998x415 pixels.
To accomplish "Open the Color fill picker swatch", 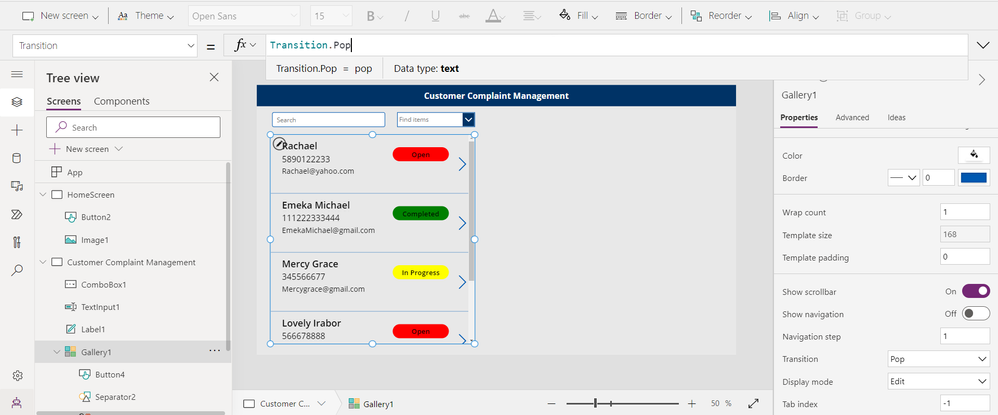I will [974, 155].
